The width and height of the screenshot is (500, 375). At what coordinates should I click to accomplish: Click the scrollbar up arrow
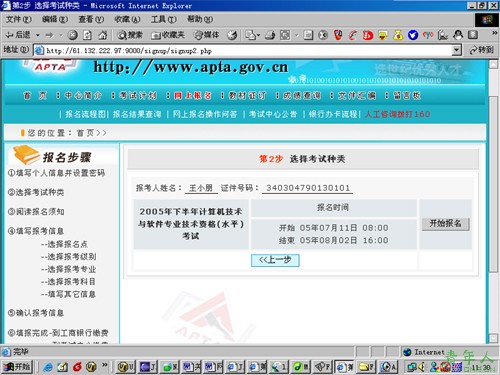pyautogui.click(x=493, y=64)
